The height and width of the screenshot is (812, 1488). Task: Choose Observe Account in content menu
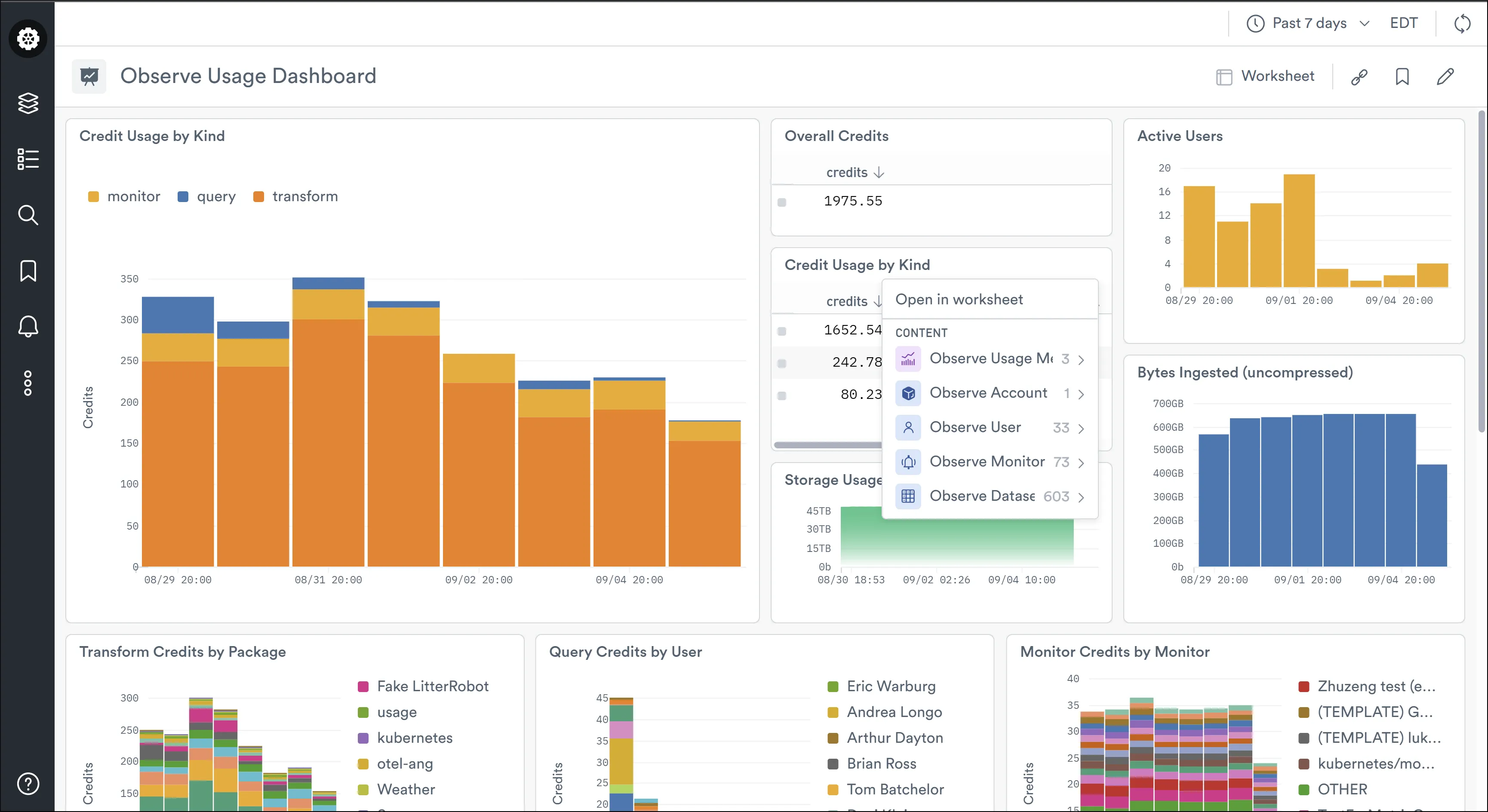coord(990,393)
